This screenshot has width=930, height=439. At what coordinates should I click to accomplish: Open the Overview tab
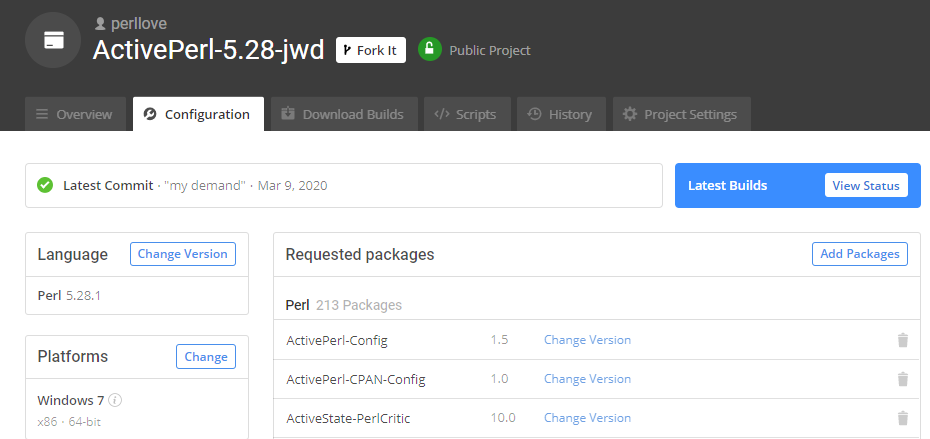point(76,114)
